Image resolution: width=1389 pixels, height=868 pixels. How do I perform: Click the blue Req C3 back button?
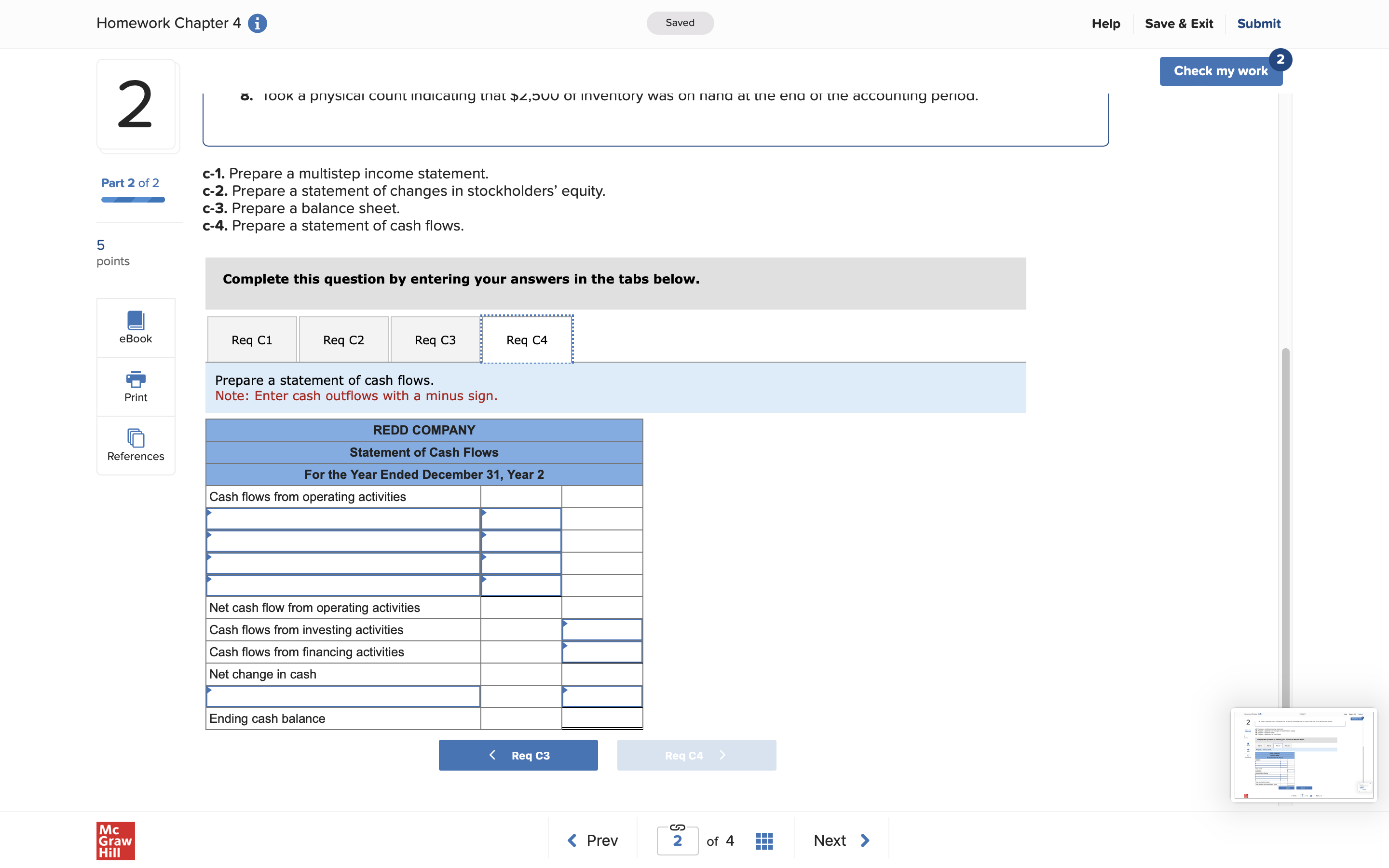(x=517, y=756)
